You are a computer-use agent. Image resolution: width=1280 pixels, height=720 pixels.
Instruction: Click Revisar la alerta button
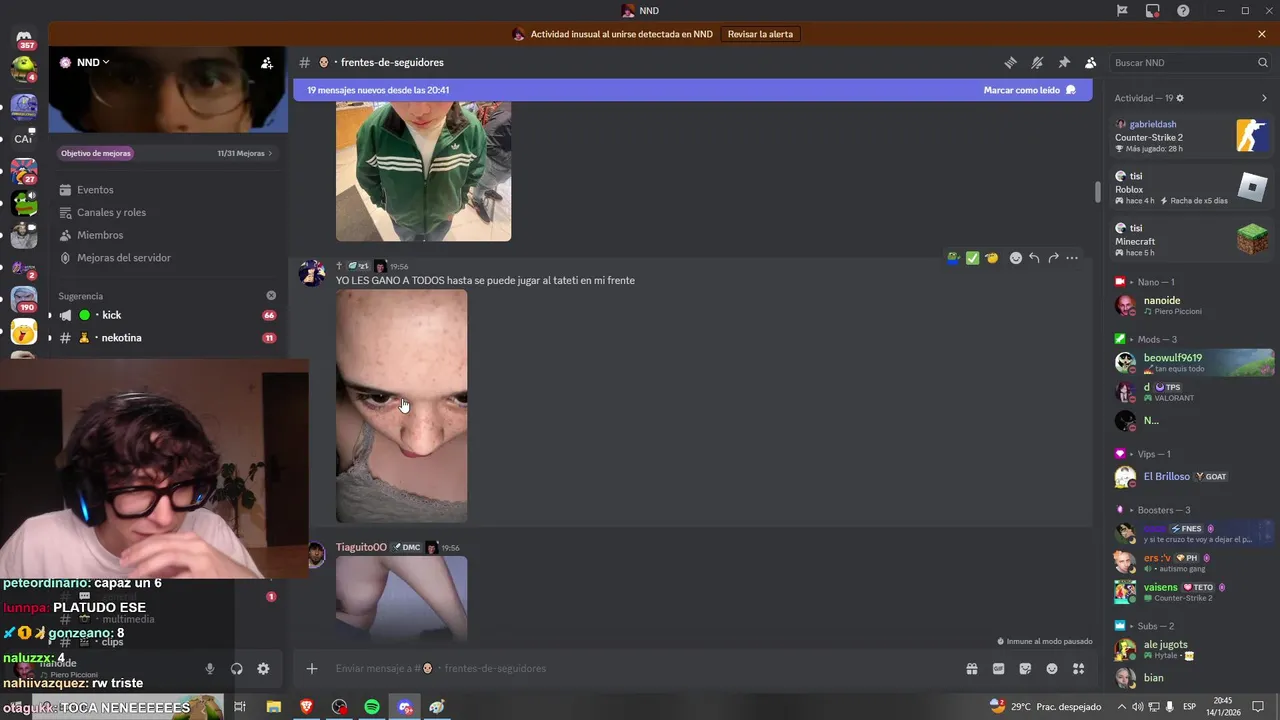click(x=760, y=34)
